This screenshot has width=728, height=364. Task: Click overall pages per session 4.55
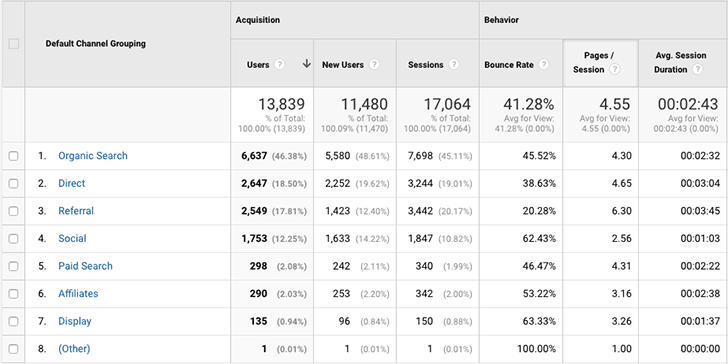click(x=615, y=104)
